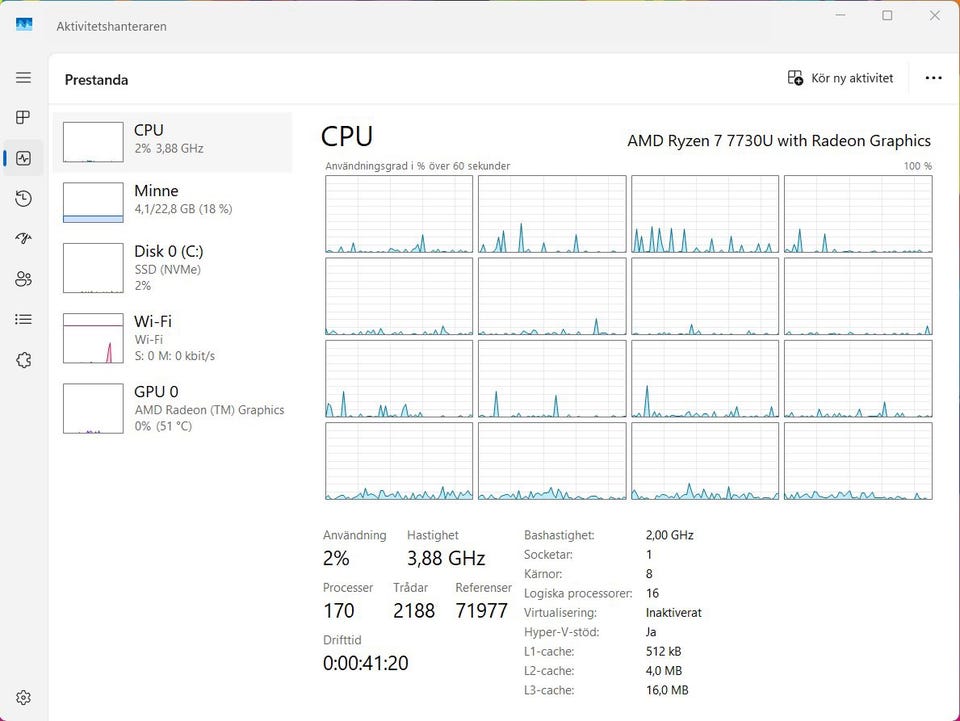This screenshot has height=721, width=960.
Task: Click the Disk 0 mini graph thumbnail
Action: click(93, 268)
